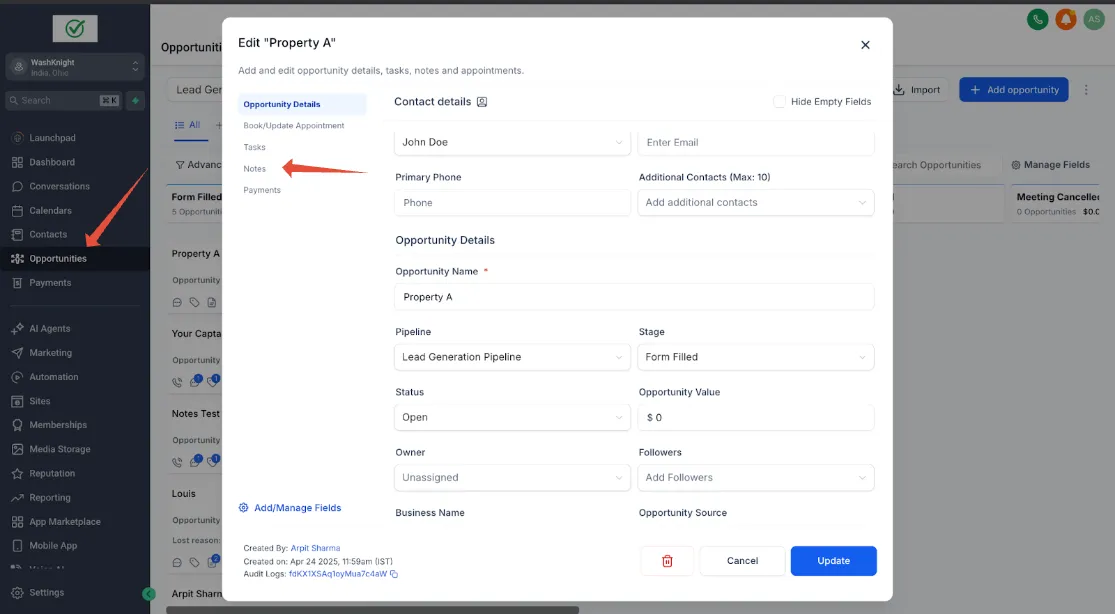
Task: Copy the audit log ID icon
Action: coord(394,574)
